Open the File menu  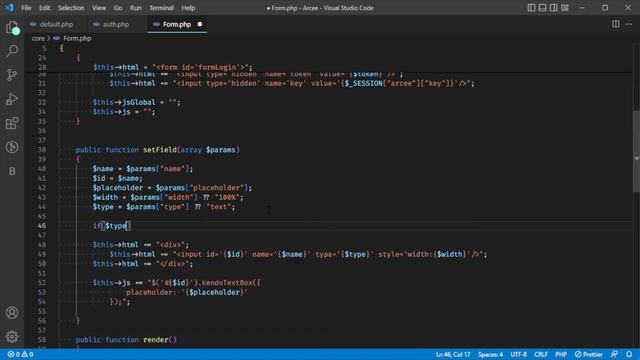26,8
